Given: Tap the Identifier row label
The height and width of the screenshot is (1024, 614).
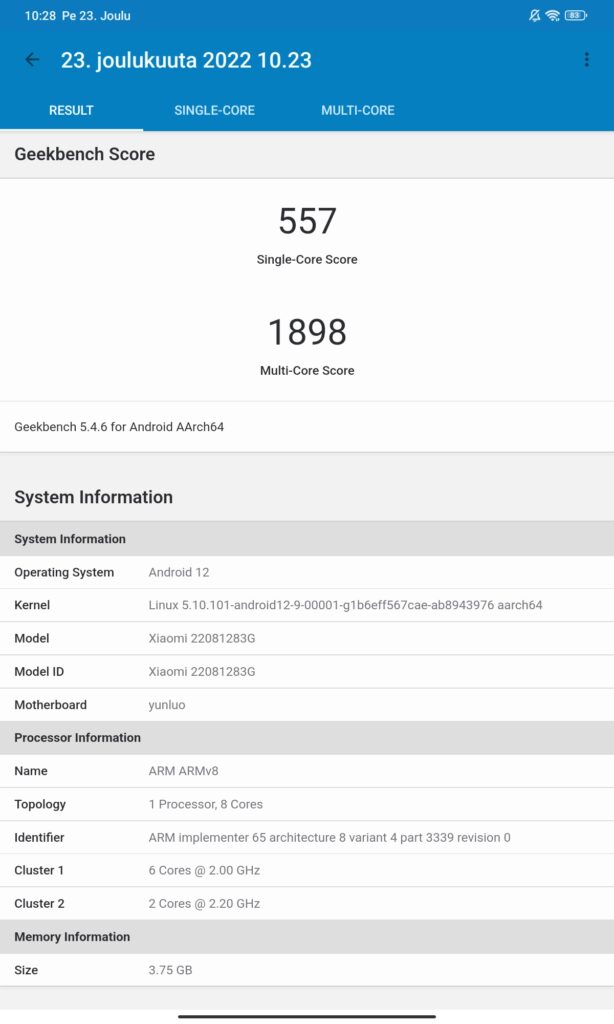Looking at the screenshot, I should [39, 837].
